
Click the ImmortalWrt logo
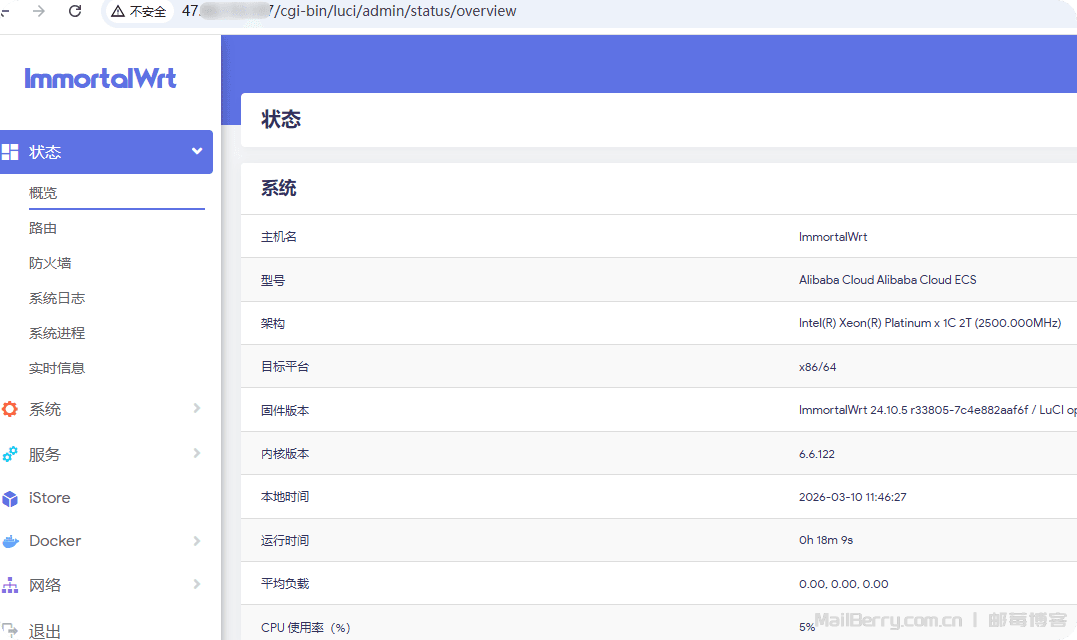100,79
